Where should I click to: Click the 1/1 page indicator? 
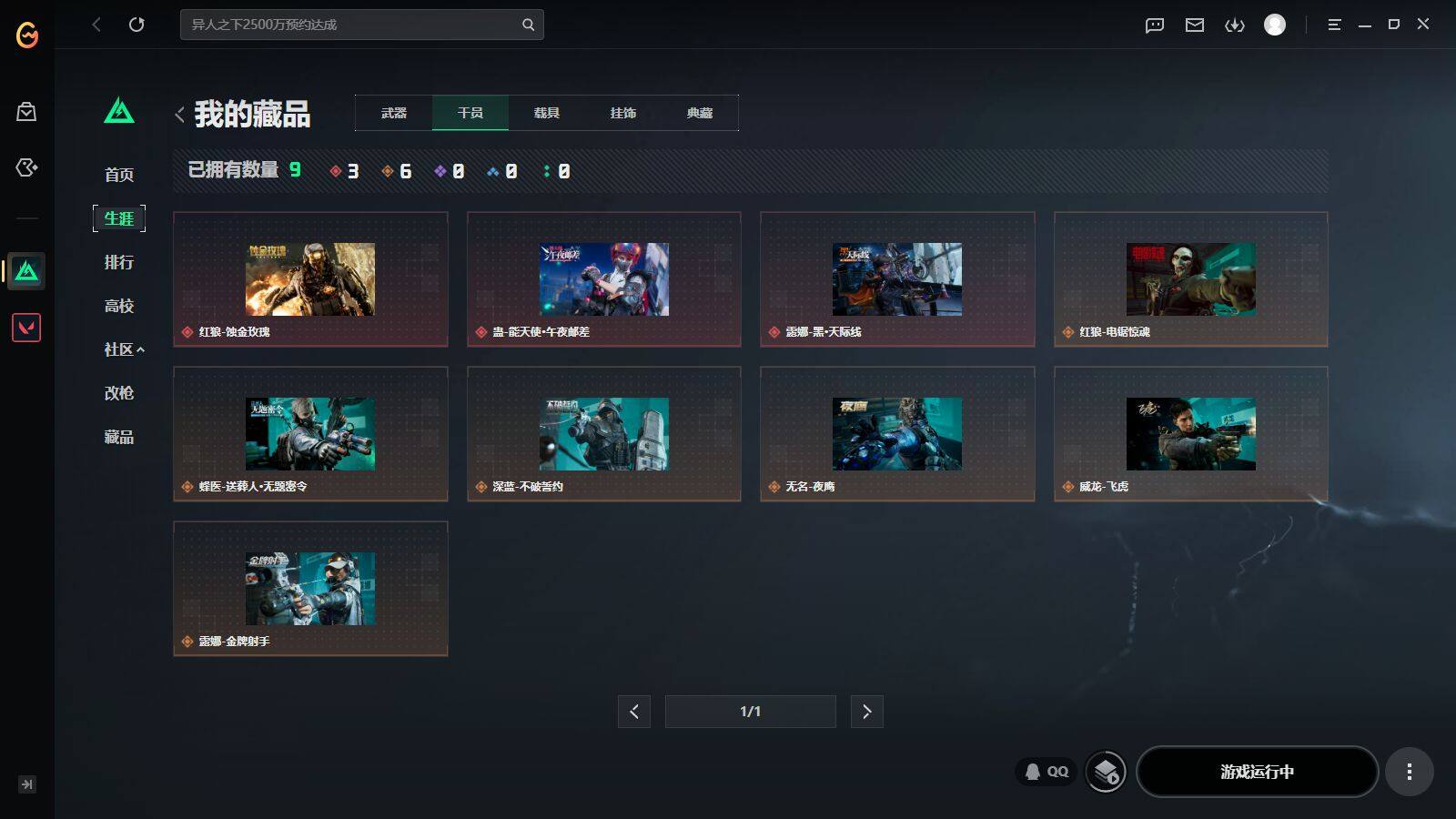751,712
